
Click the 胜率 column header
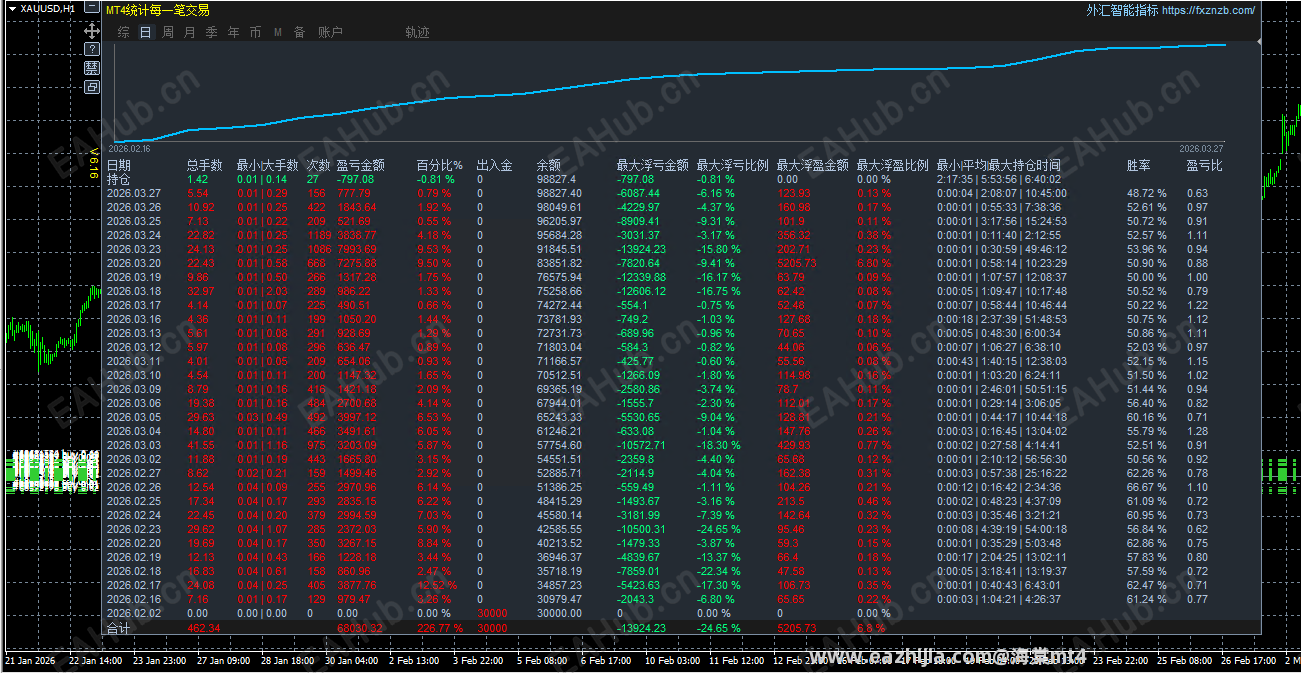tap(1138, 165)
